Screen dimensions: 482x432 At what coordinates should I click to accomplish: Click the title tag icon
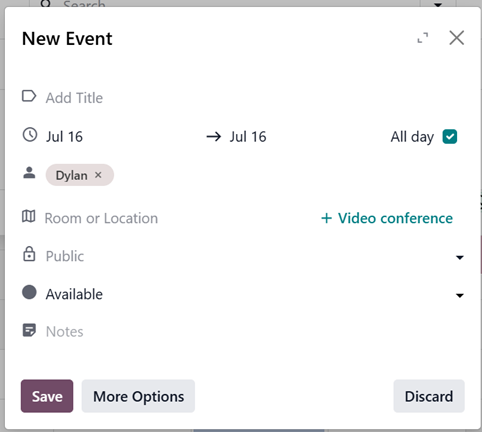click(29, 96)
